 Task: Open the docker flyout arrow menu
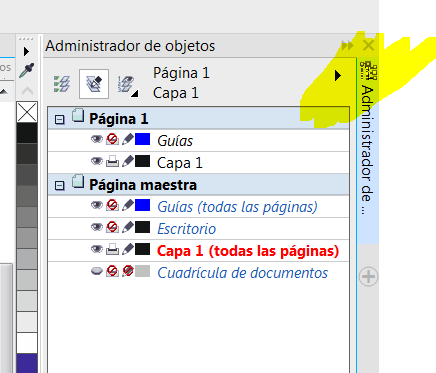point(338,76)
